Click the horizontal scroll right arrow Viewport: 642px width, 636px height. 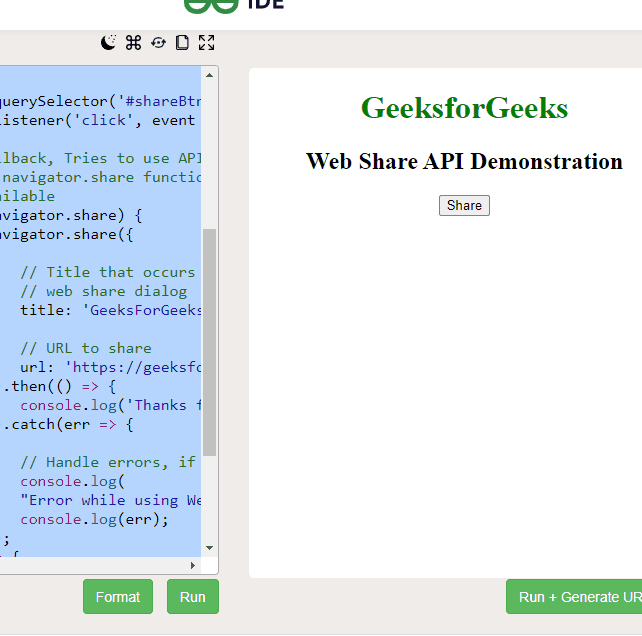pyautogui.click(x=193, y=566)
